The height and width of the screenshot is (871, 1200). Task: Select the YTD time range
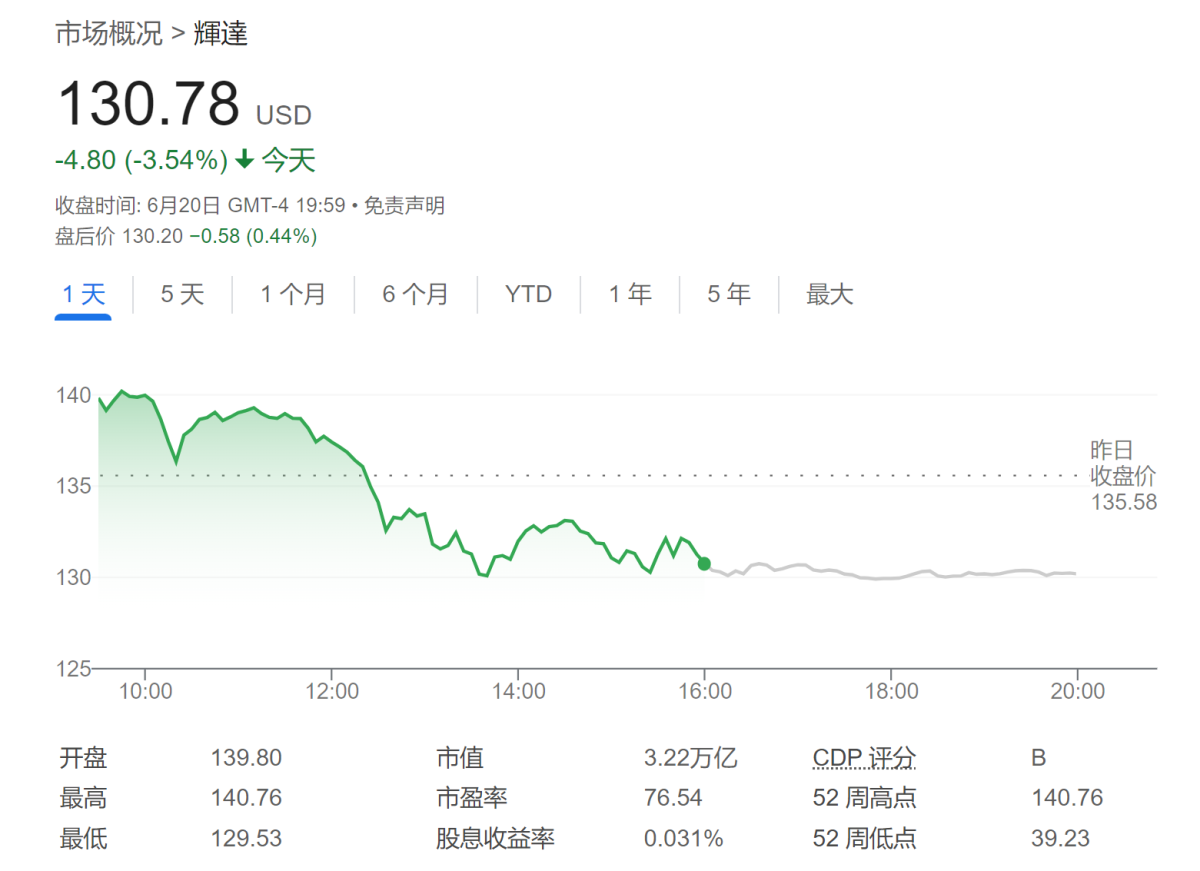tap(528, 293)
